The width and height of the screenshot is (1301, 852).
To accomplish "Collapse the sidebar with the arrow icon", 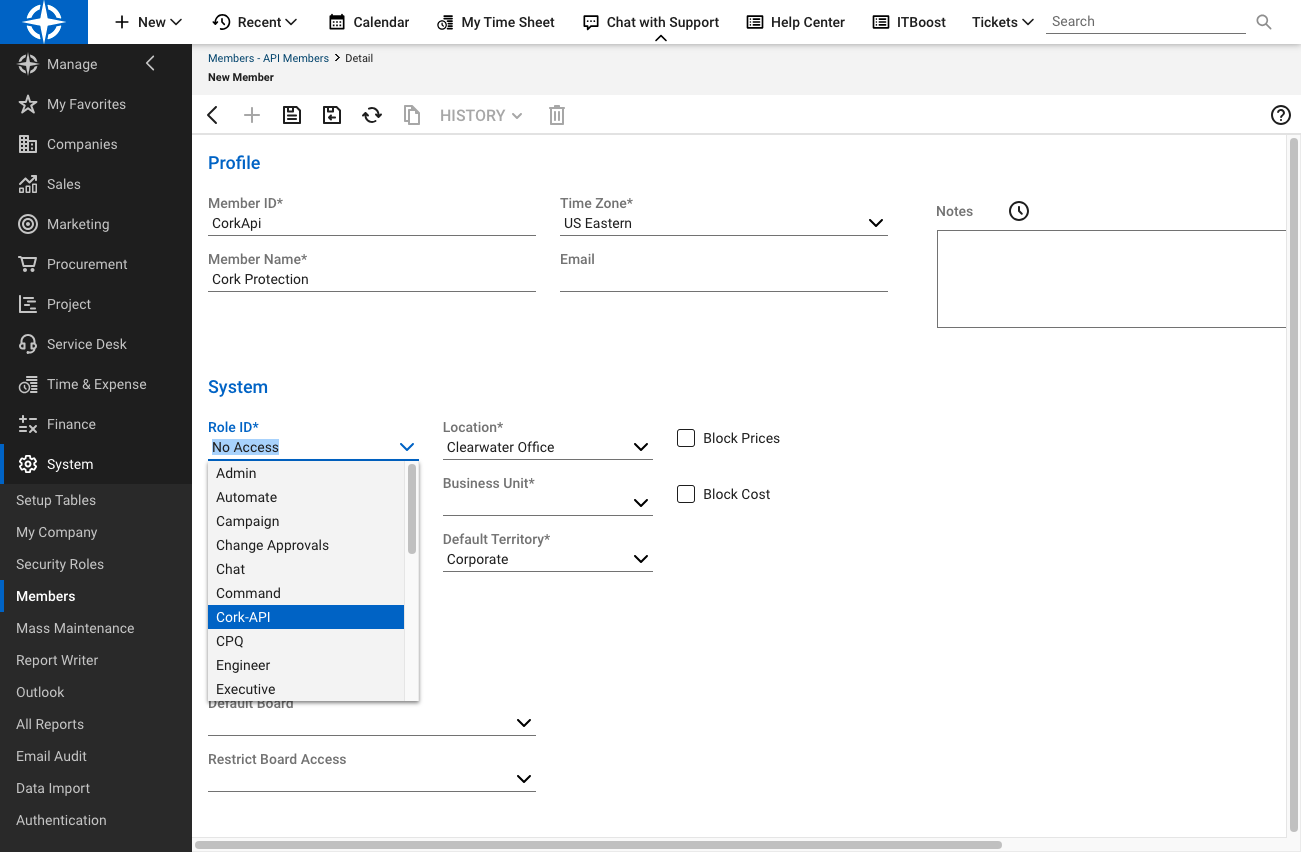I will (151, 64).
